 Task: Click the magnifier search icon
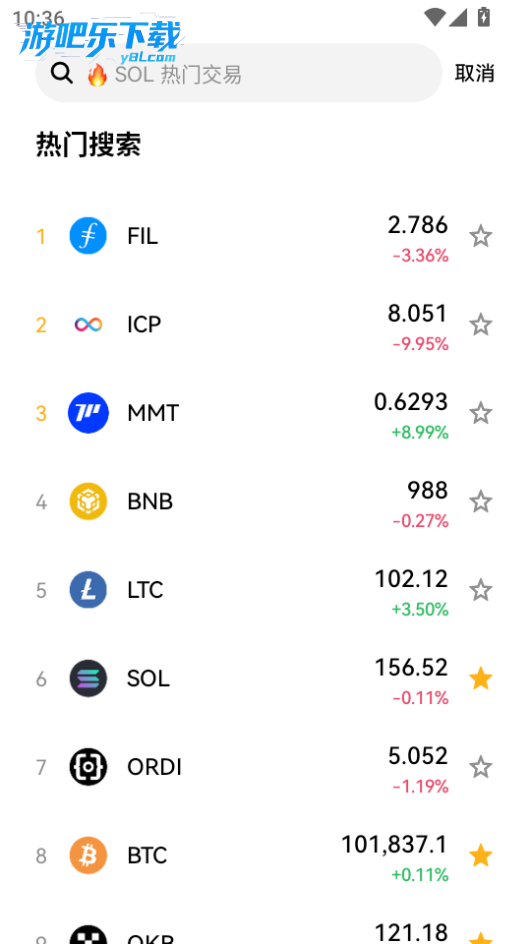[61, 73]
